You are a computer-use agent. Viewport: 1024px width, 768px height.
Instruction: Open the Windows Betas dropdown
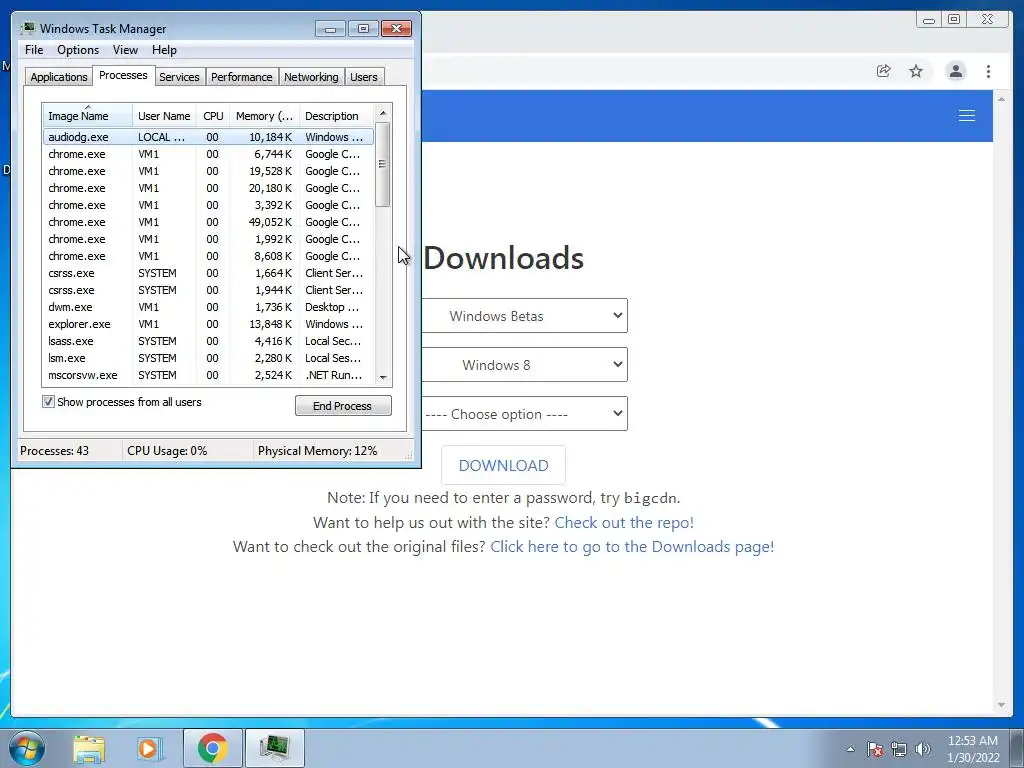pos(525,316)
